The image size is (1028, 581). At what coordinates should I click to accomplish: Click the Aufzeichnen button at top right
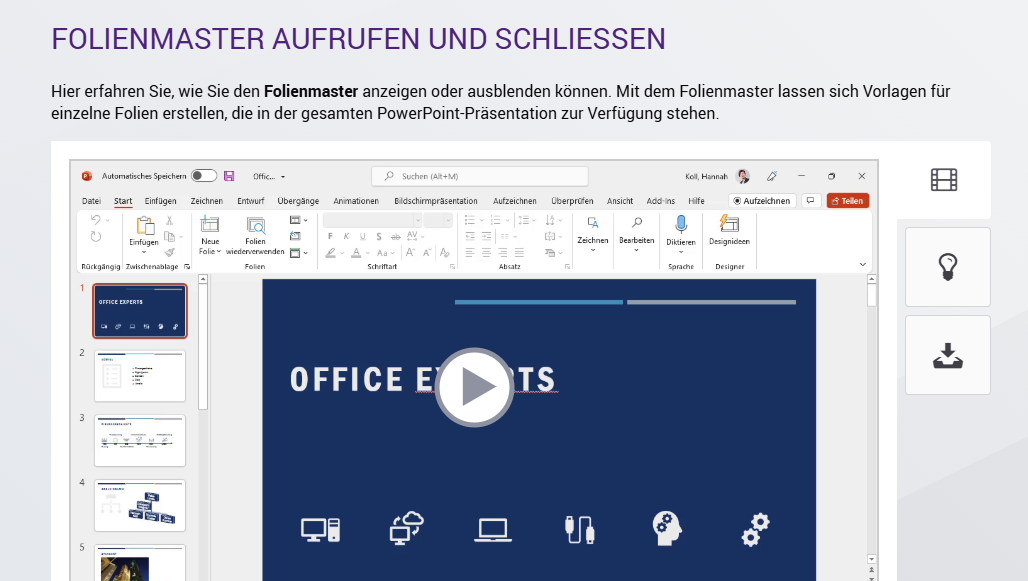(762, 201)
